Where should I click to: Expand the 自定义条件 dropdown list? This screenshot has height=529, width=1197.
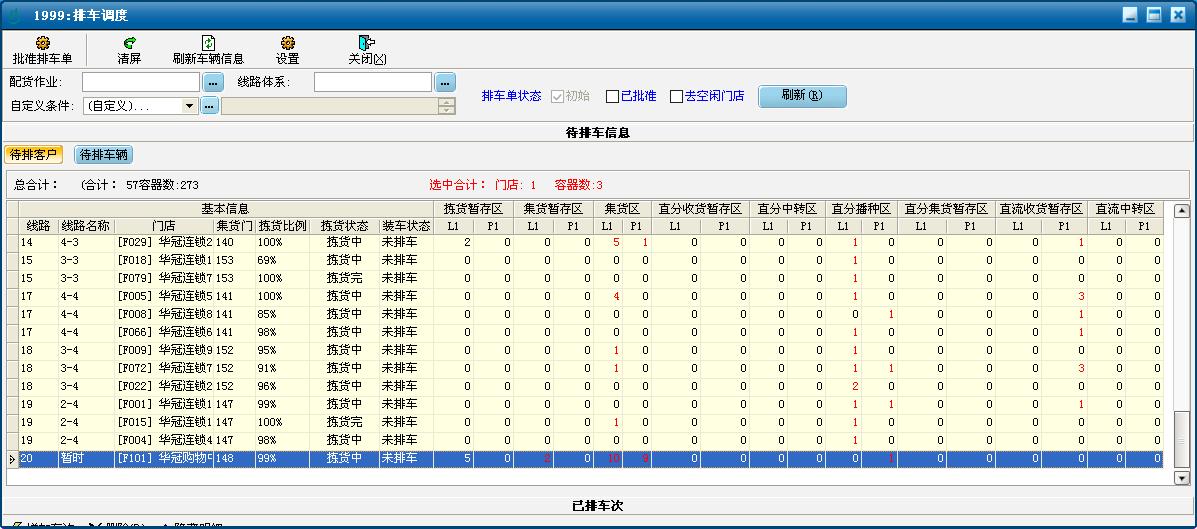[x=190, y=105]
